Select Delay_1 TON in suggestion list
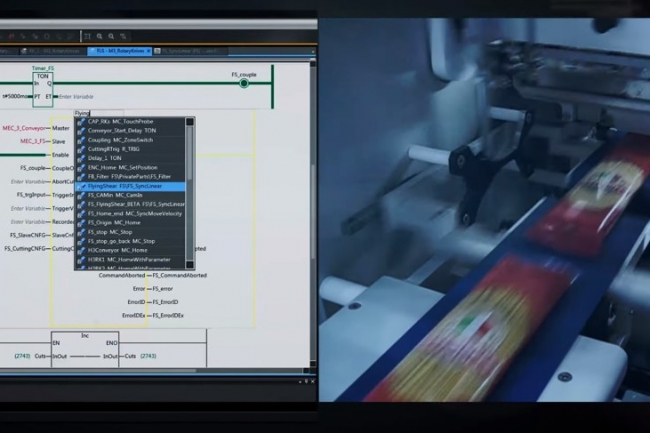This screenshot has width=650, height=433. (130, 158)
